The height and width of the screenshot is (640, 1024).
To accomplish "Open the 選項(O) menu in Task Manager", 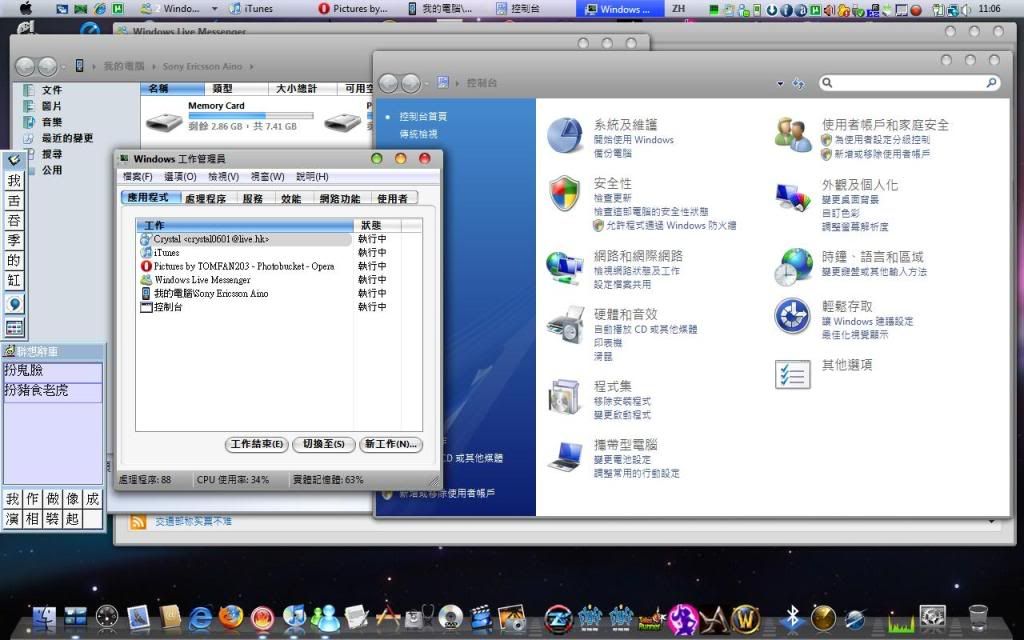I will pos(180,176).
